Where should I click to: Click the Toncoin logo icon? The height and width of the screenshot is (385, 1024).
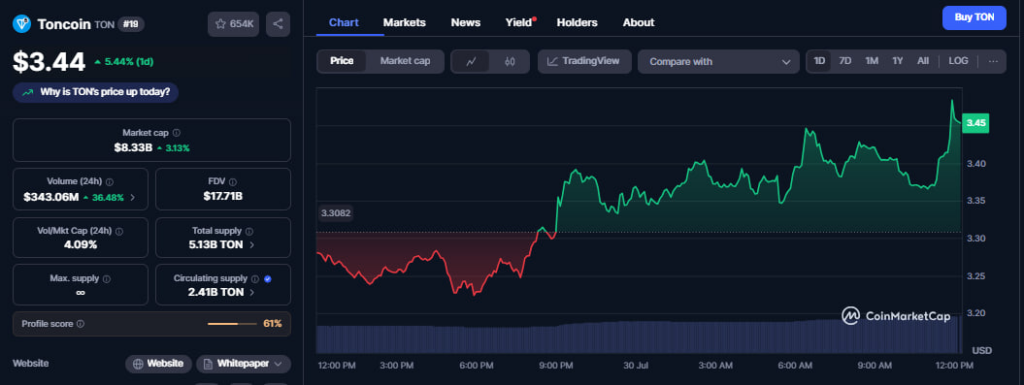point(22,24)
